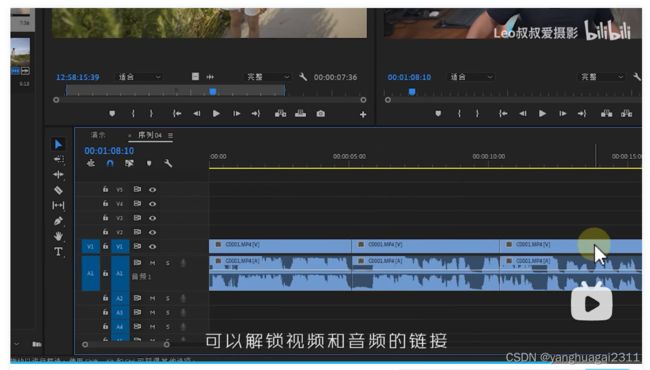The width and height of the screenshot is (650, 370).
Task: Switch to the 序列04 sequence tab
Action: (150, 135)
